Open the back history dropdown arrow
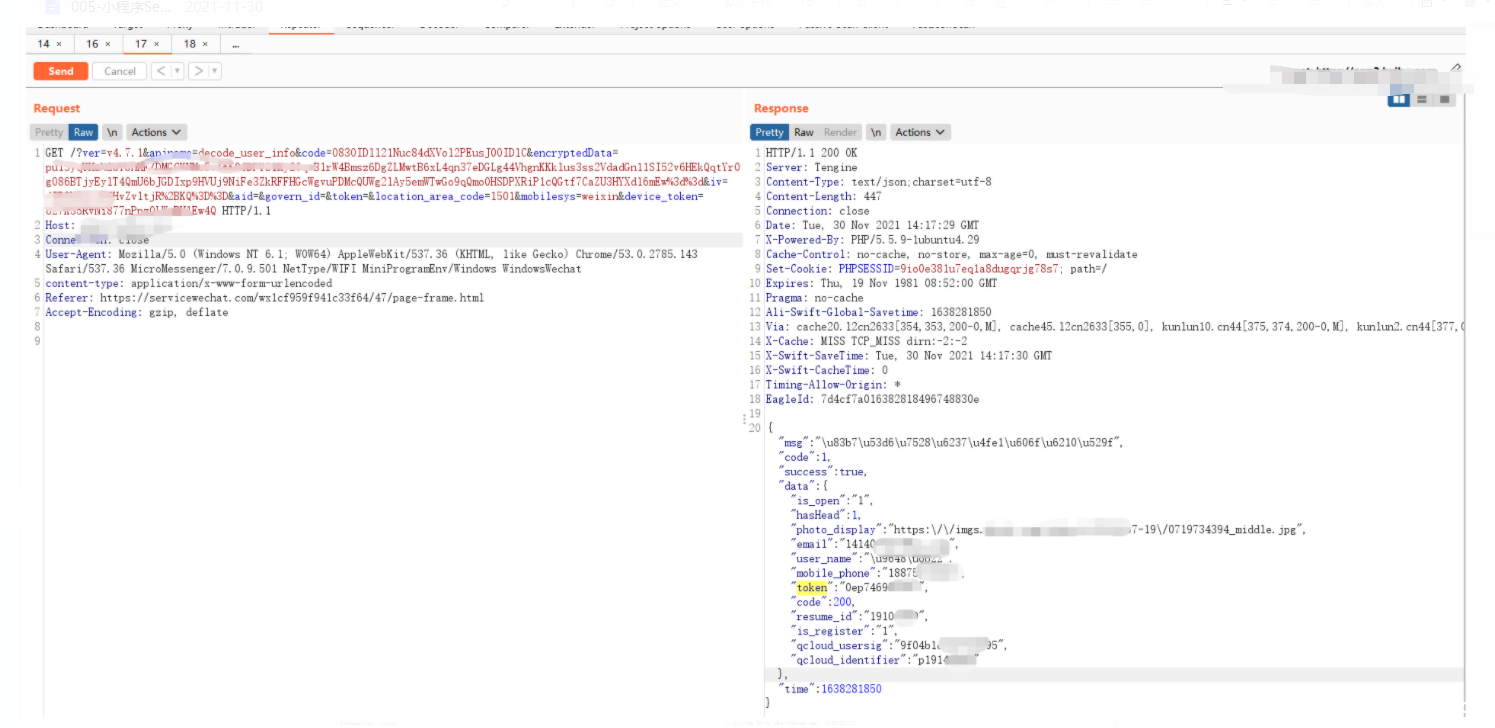This screenshot has width=1495, height=728. (x=177, y=71)
